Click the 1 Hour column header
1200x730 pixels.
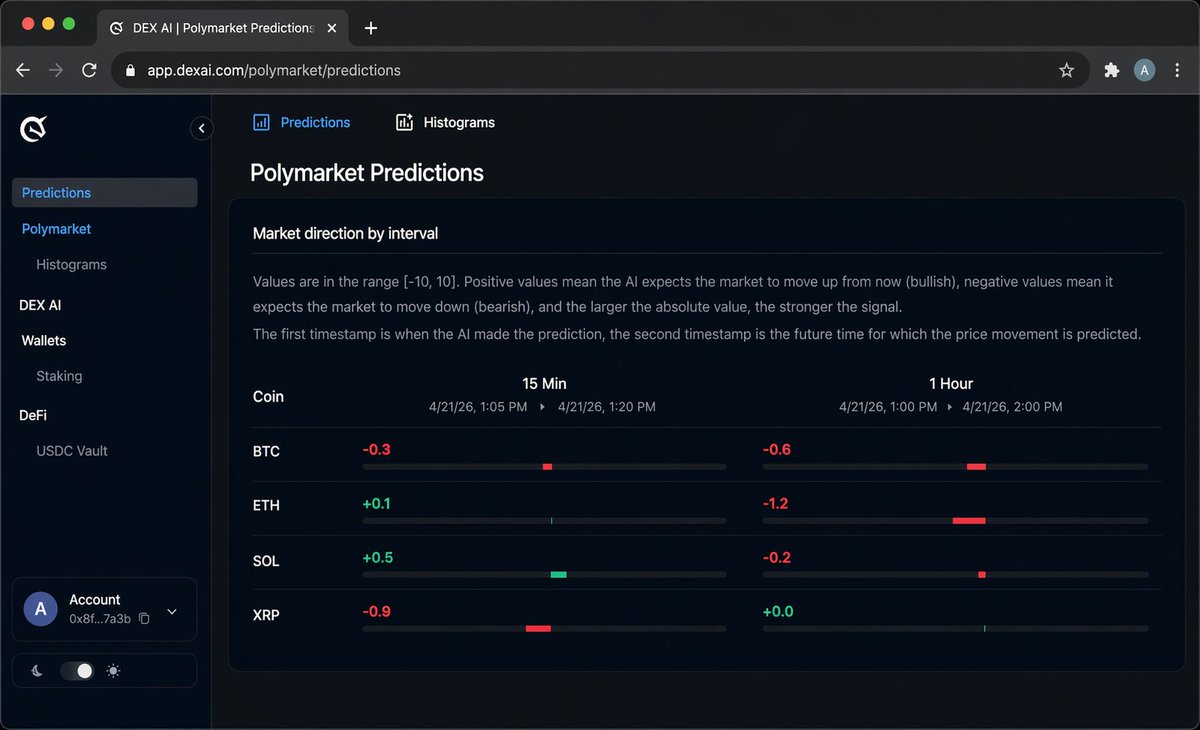[x=951, y=384]
